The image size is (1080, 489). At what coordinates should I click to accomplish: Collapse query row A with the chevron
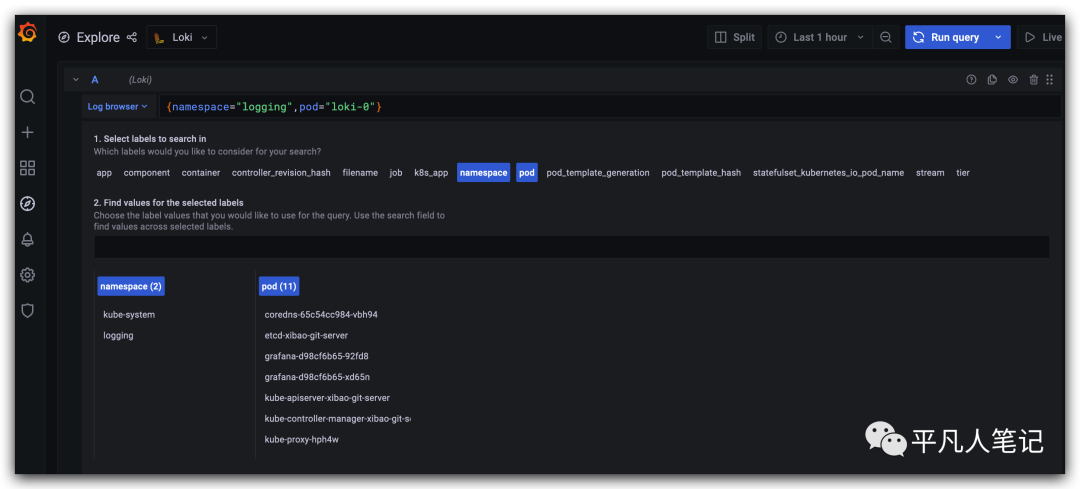pyautogui.click(x=76, y=80)
